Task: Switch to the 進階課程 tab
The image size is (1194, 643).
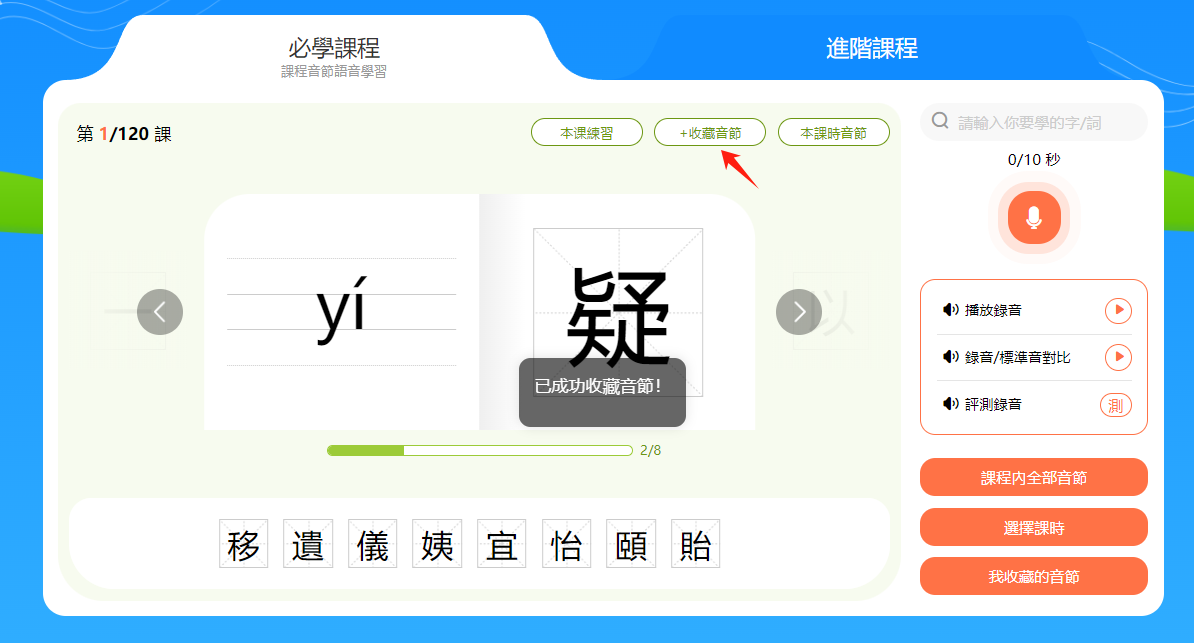Action: (871, 48)
